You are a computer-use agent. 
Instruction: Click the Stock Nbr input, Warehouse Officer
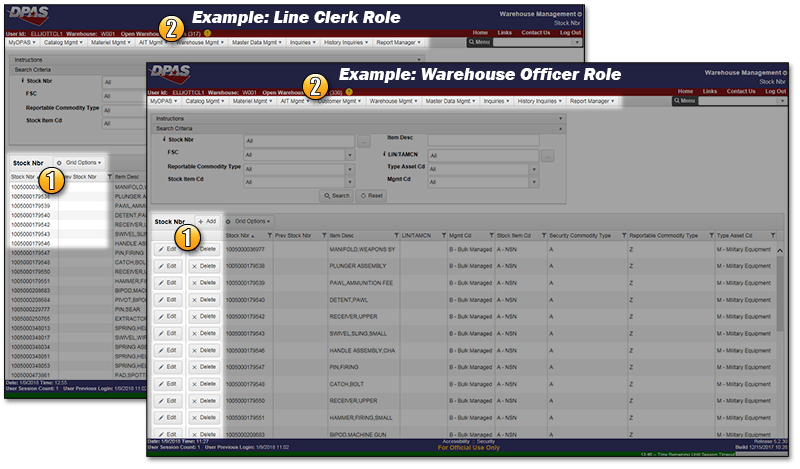tap(299, 141)
